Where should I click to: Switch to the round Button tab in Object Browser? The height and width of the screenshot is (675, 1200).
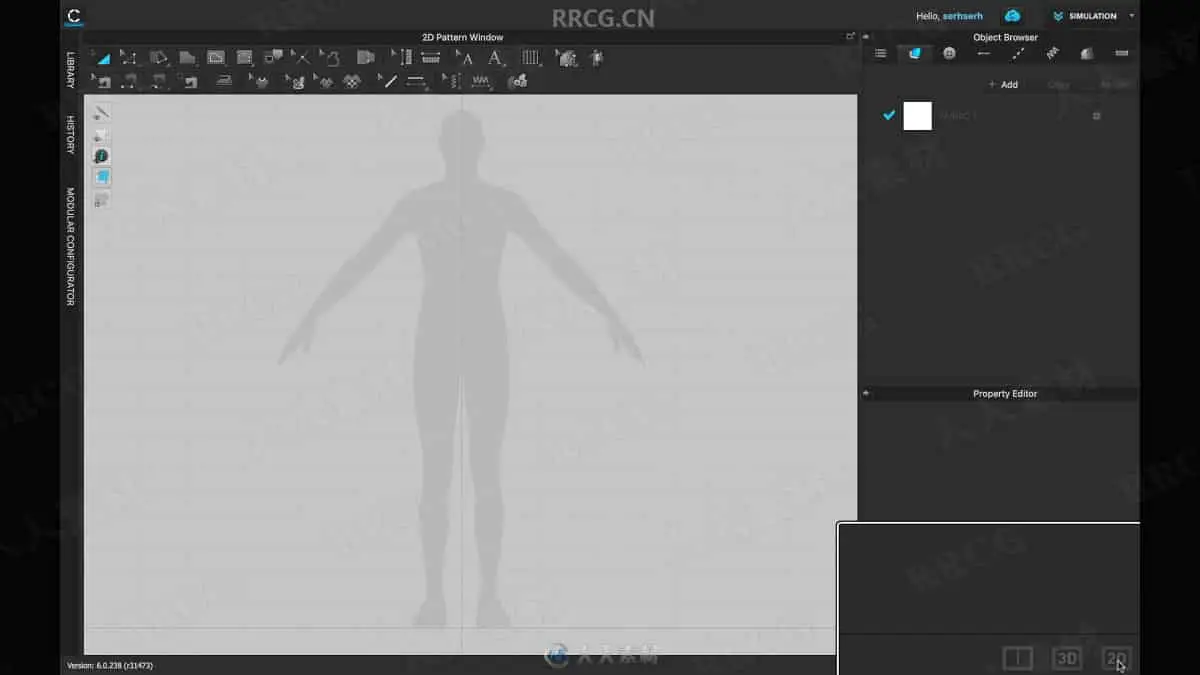[949, 53]
